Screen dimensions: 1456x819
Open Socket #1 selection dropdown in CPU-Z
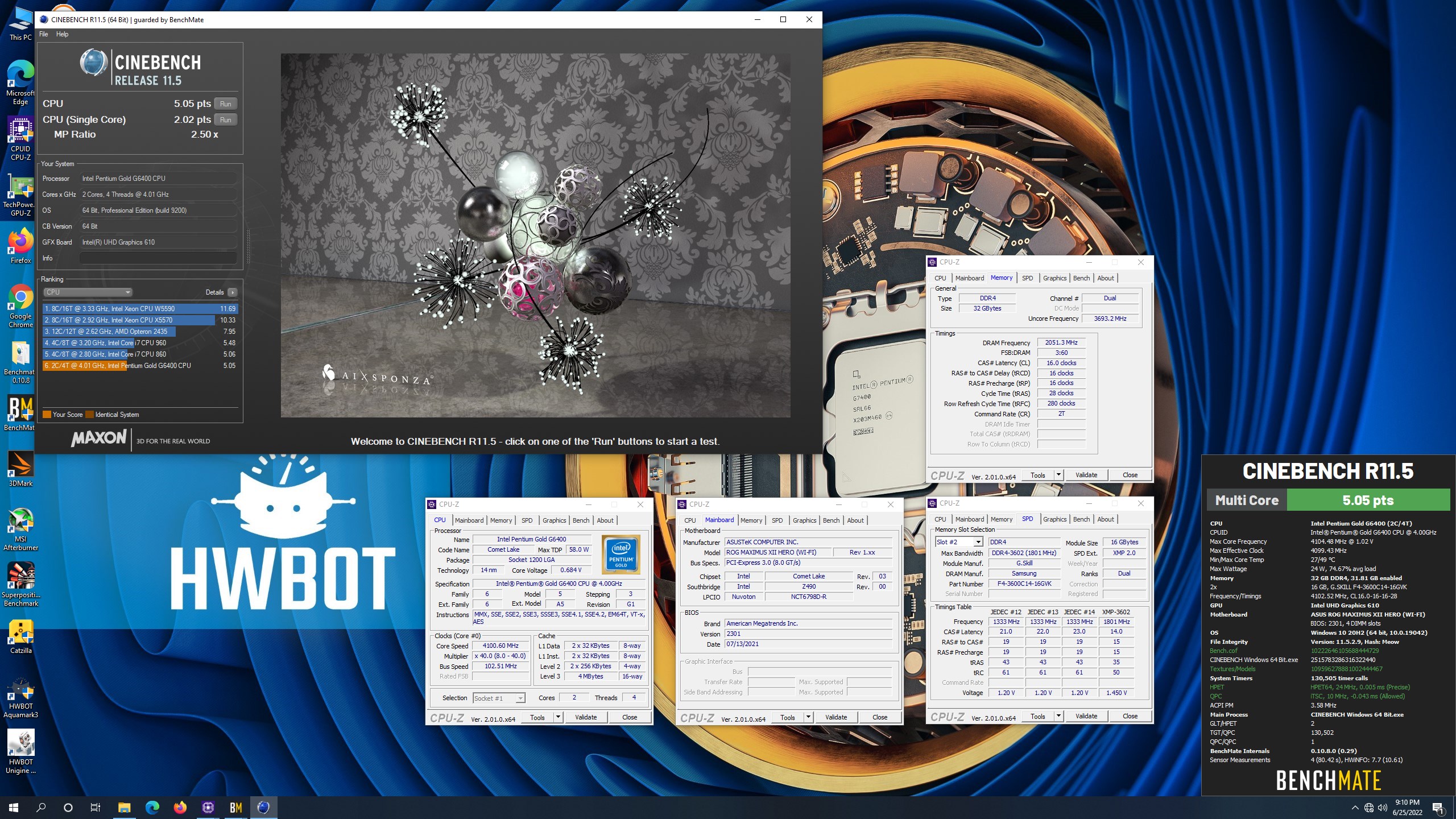click(x=499, y=698)
